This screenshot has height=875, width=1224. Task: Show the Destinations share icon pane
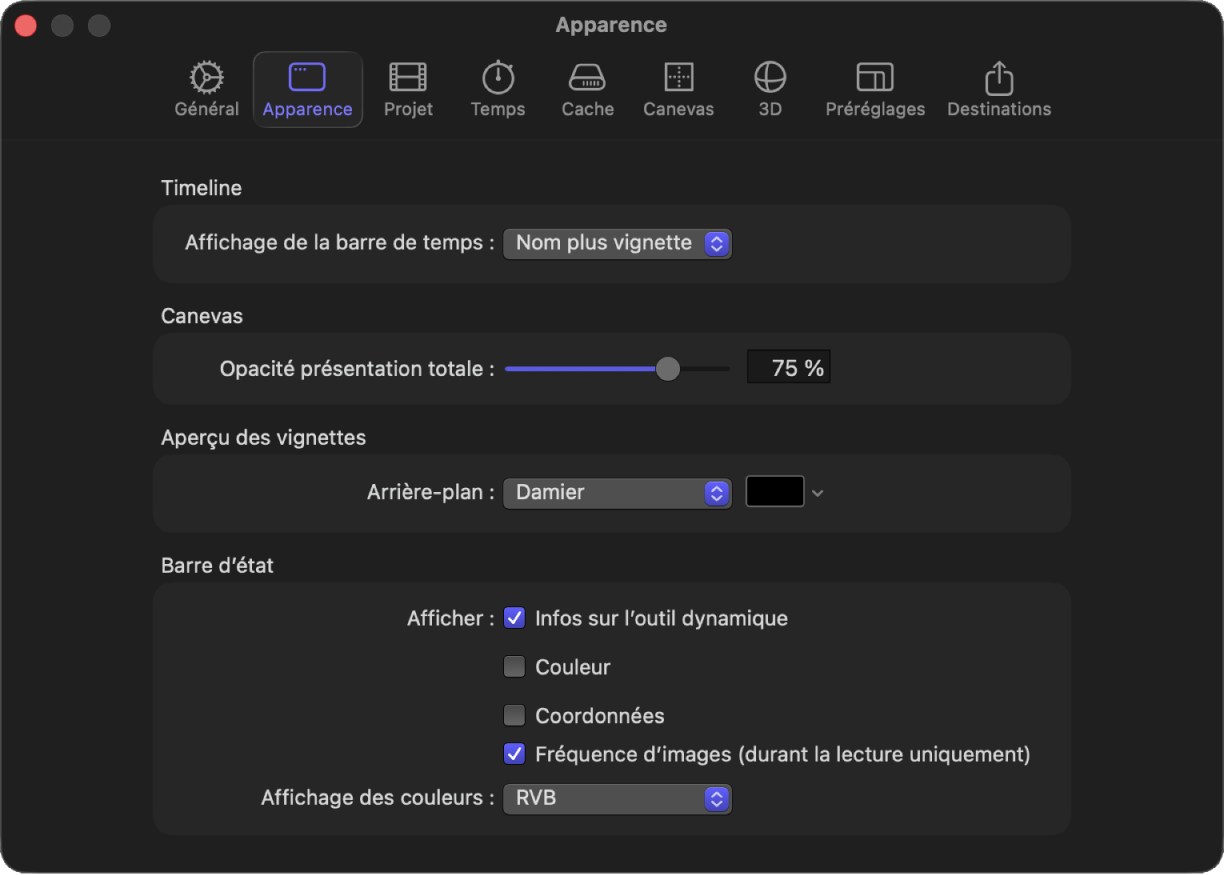pyautogui.click(x=999, y=77)
